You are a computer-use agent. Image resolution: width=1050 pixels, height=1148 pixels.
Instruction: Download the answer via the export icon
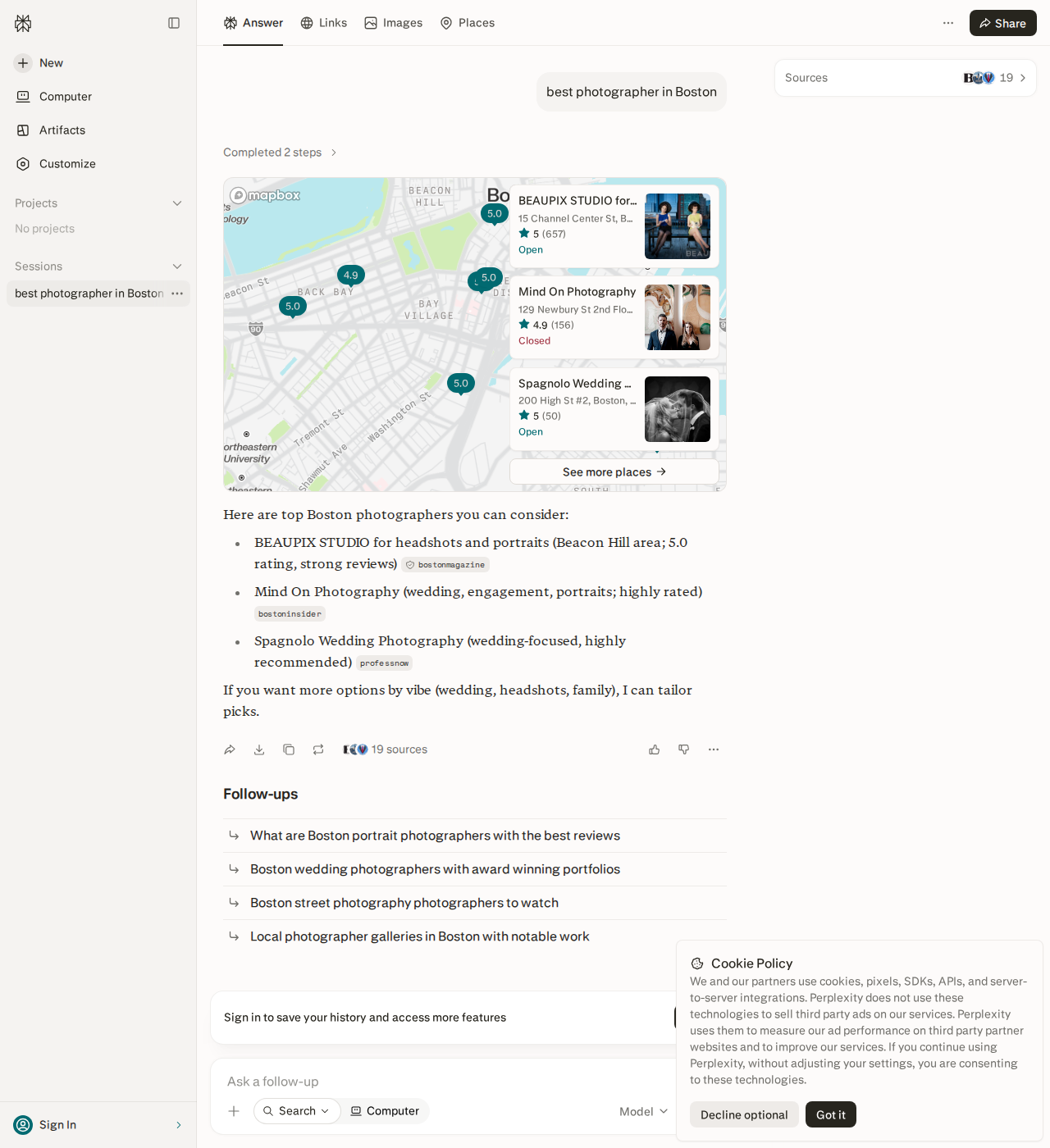259,749
